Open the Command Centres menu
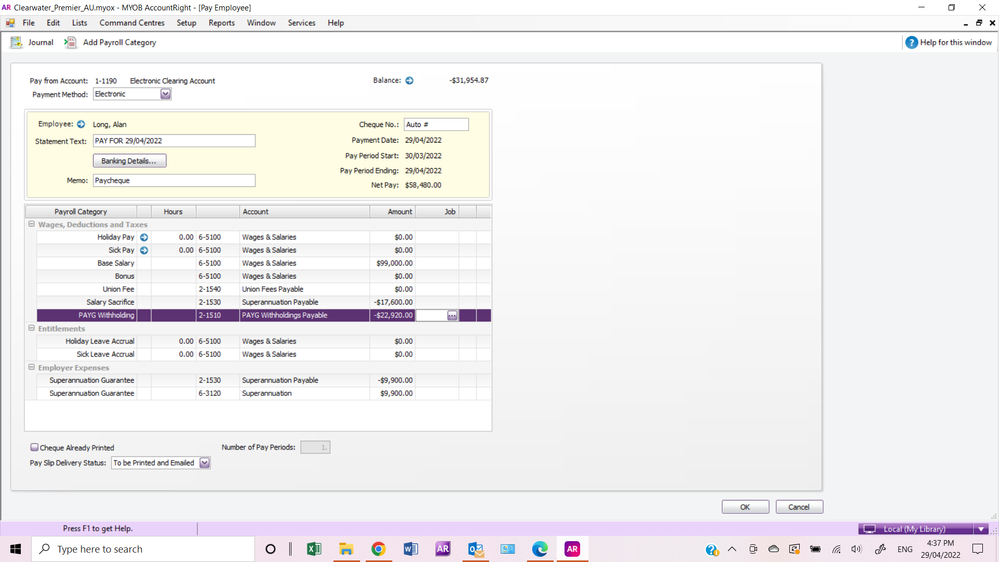 click(132, 23)
